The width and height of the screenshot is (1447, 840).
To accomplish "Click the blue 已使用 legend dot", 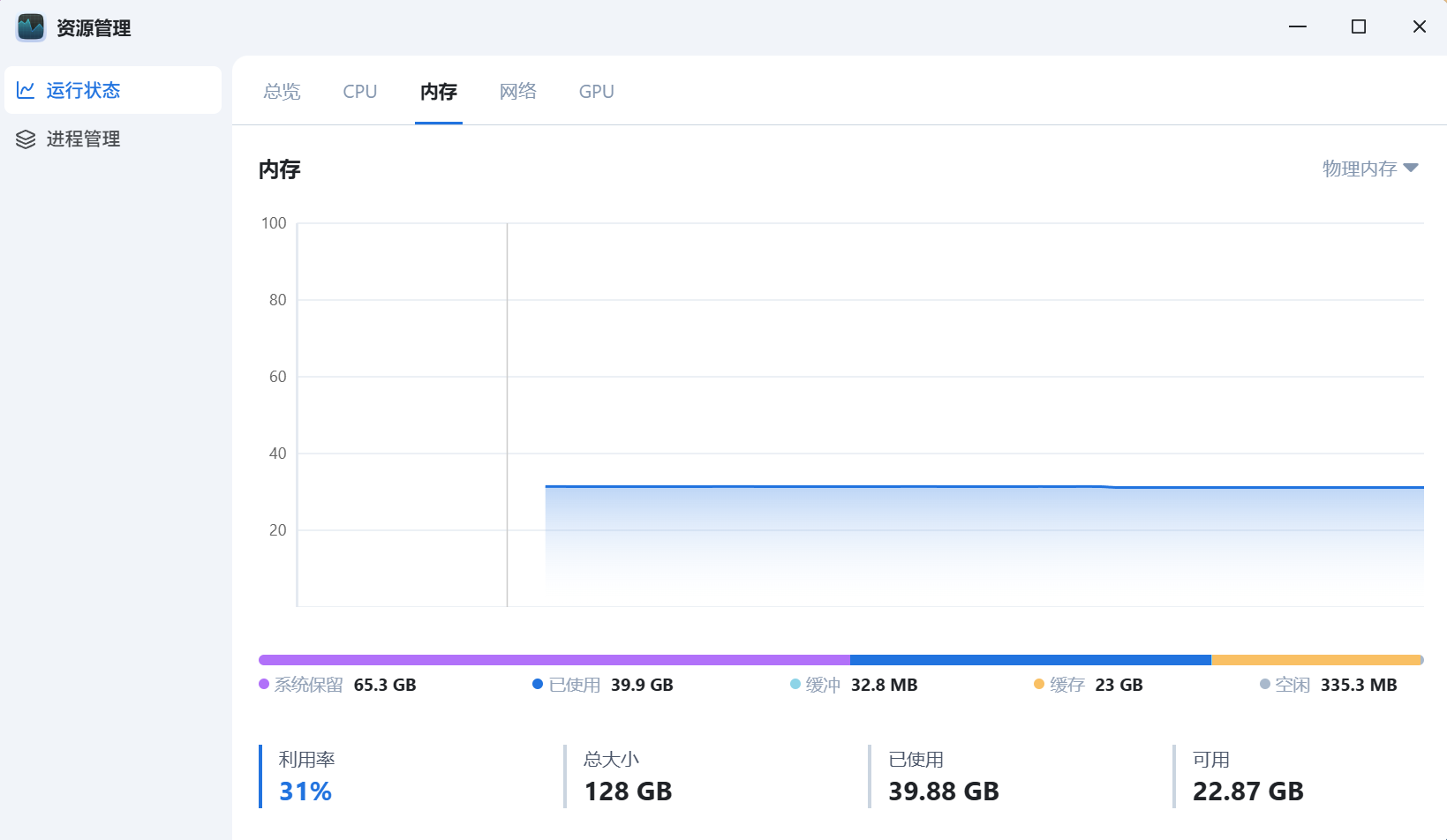I will coord(538,685).
